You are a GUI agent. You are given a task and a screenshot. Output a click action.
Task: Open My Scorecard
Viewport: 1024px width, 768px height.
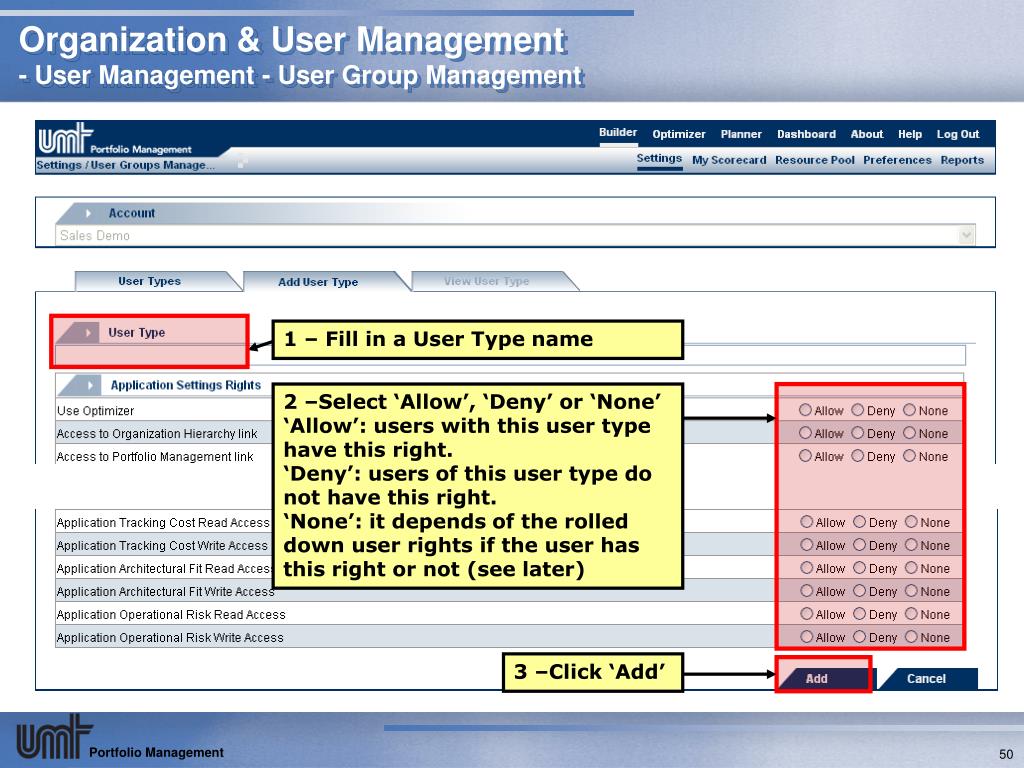pos(729,160)
